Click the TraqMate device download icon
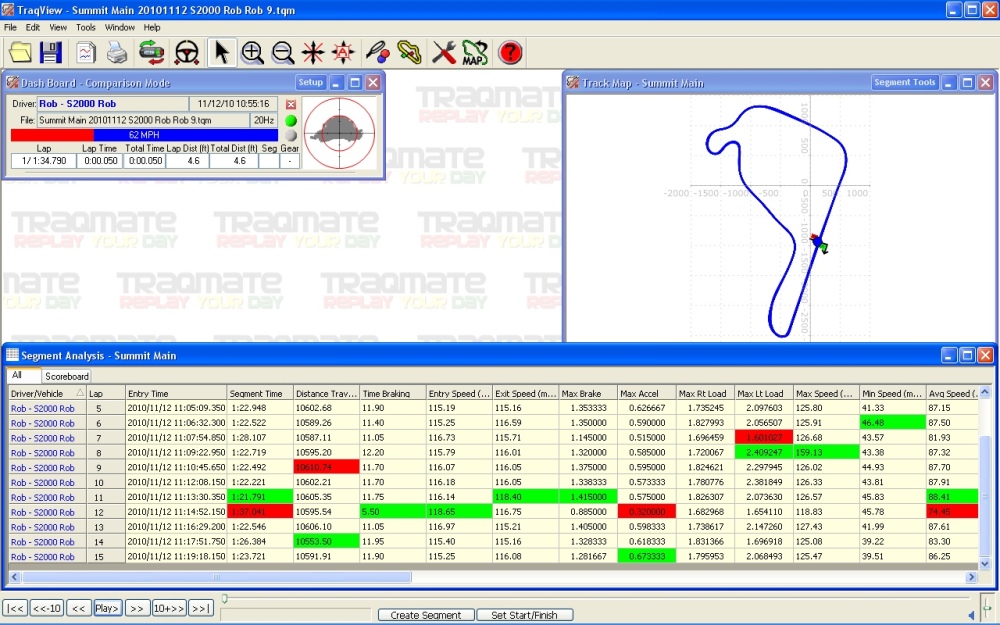 tap(151, 52)
